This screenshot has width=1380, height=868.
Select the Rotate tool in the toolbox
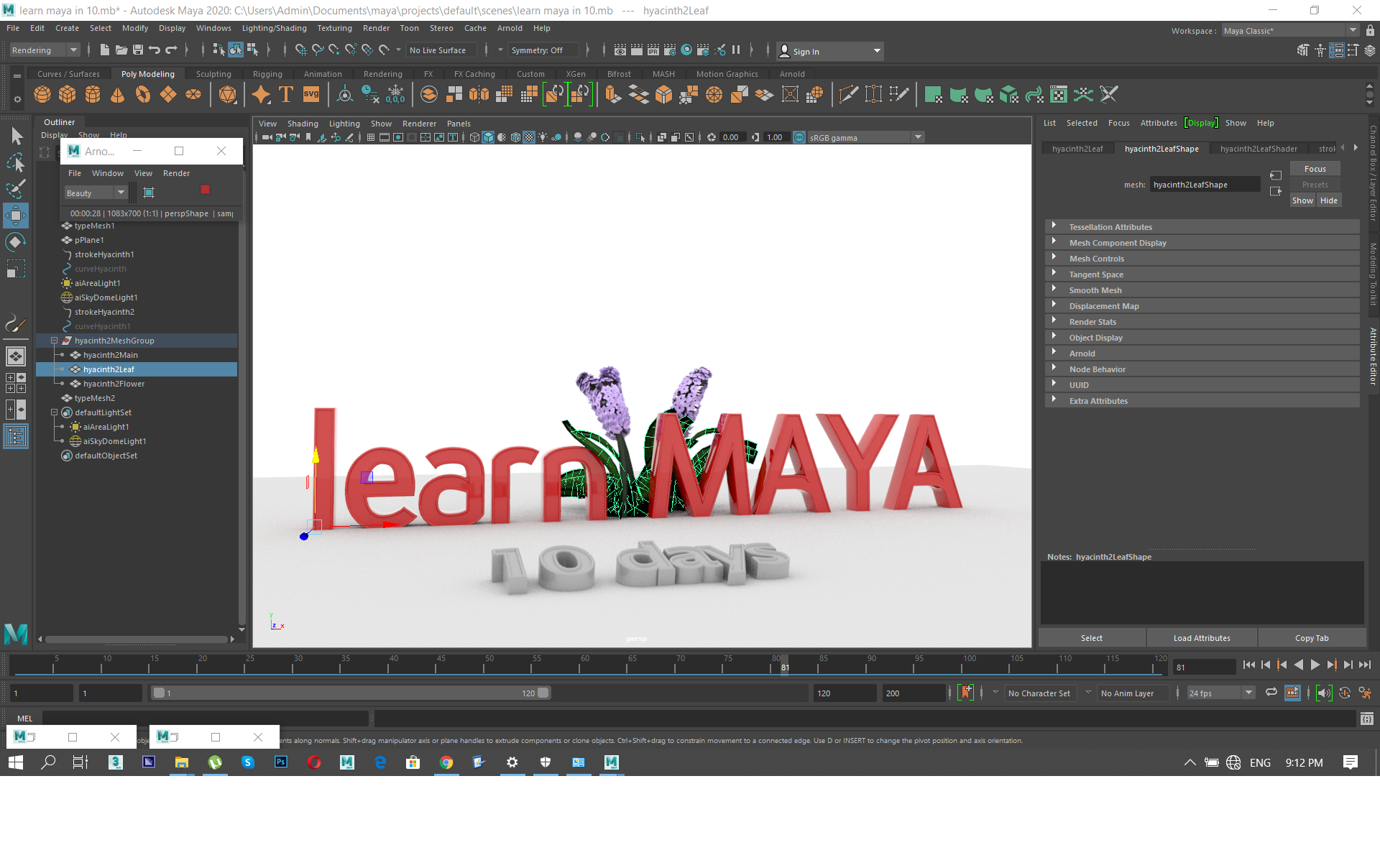point(16,241)
